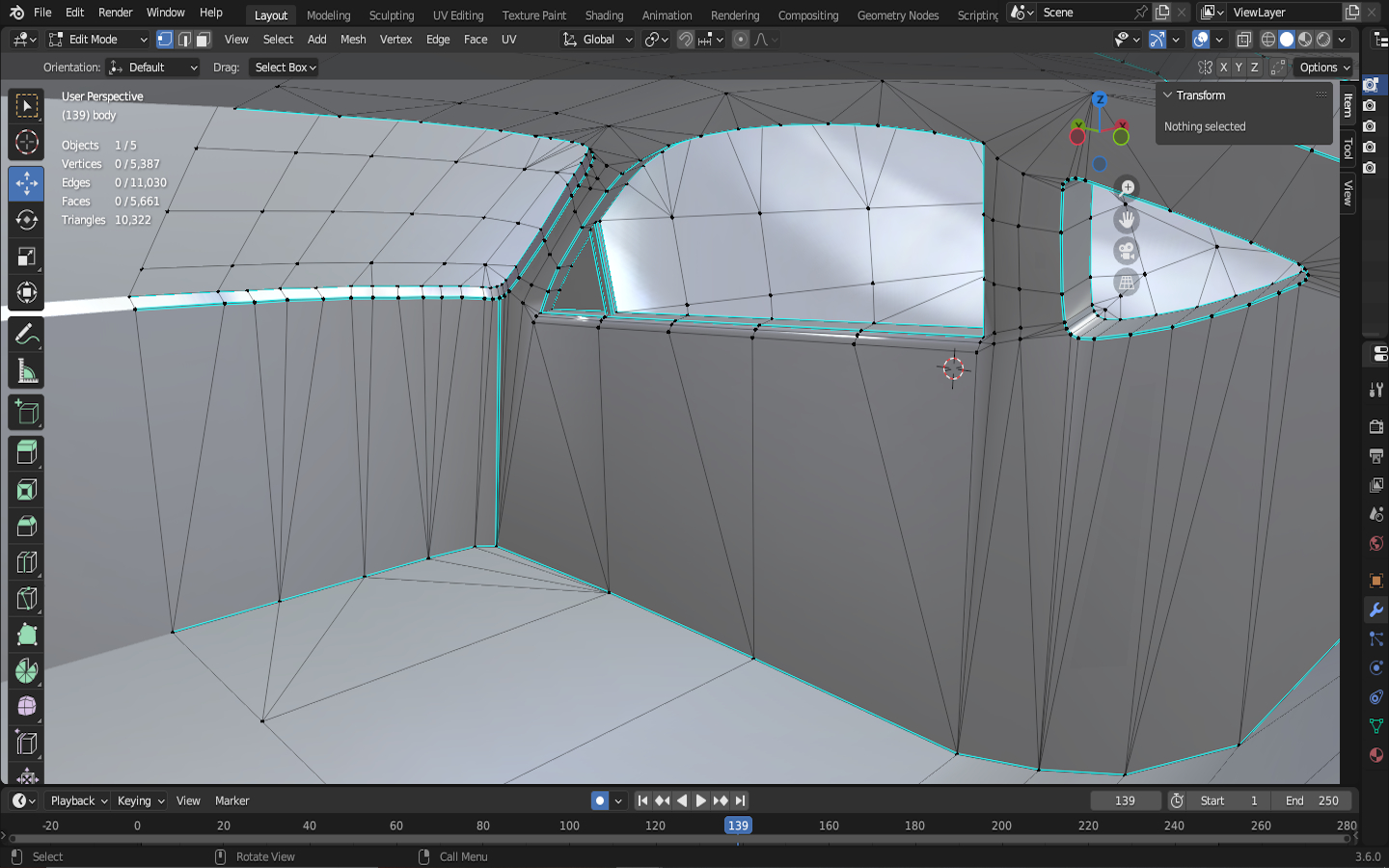Viewport: 1389px width, 868px height.
Task: Choose the Extrude Region tool
Action: coord(27,452)
